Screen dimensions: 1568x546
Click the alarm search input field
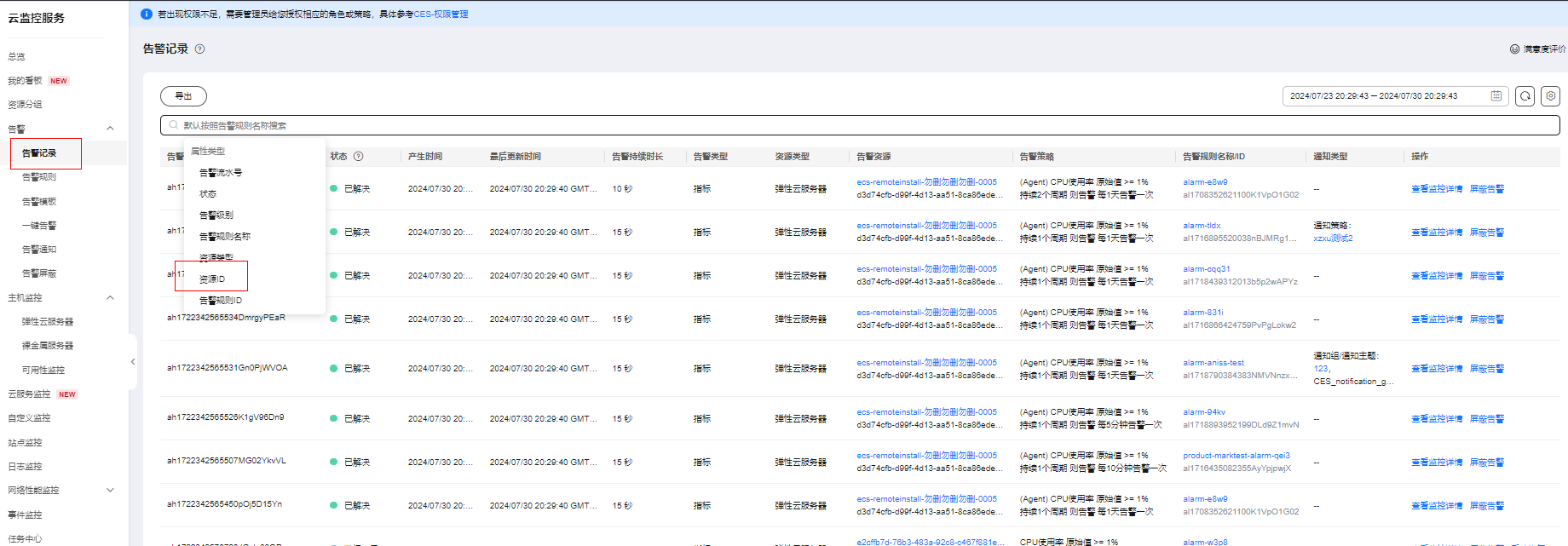(860, 125)
